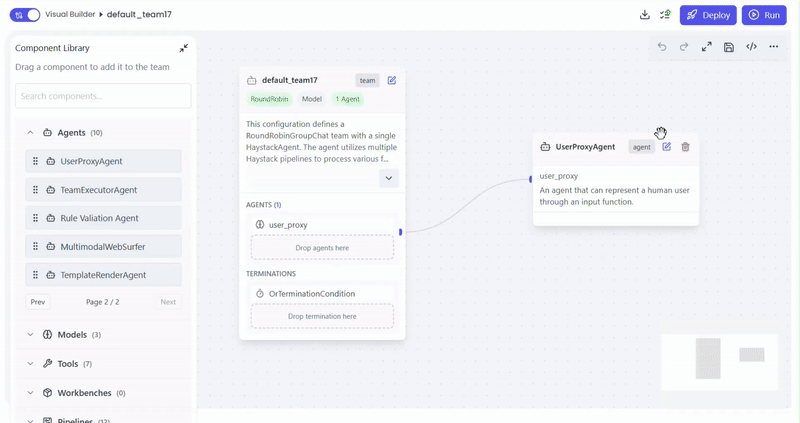Screen dimensions: 800x423
Task: Collapse the Component Library panel
Action: coord(184,48)
